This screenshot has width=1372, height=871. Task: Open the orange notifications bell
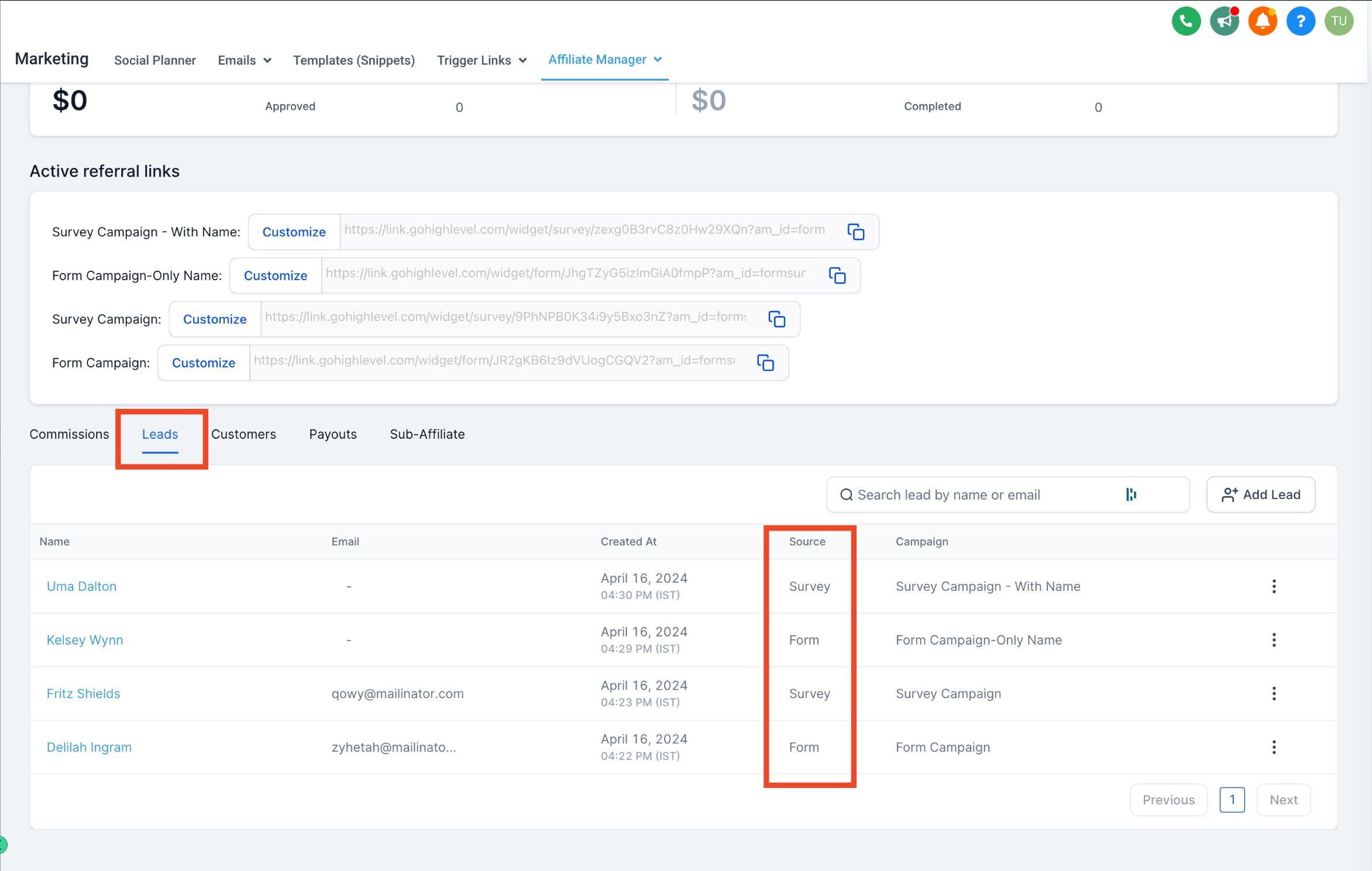pyautogui.click(x=1263, y=22)
